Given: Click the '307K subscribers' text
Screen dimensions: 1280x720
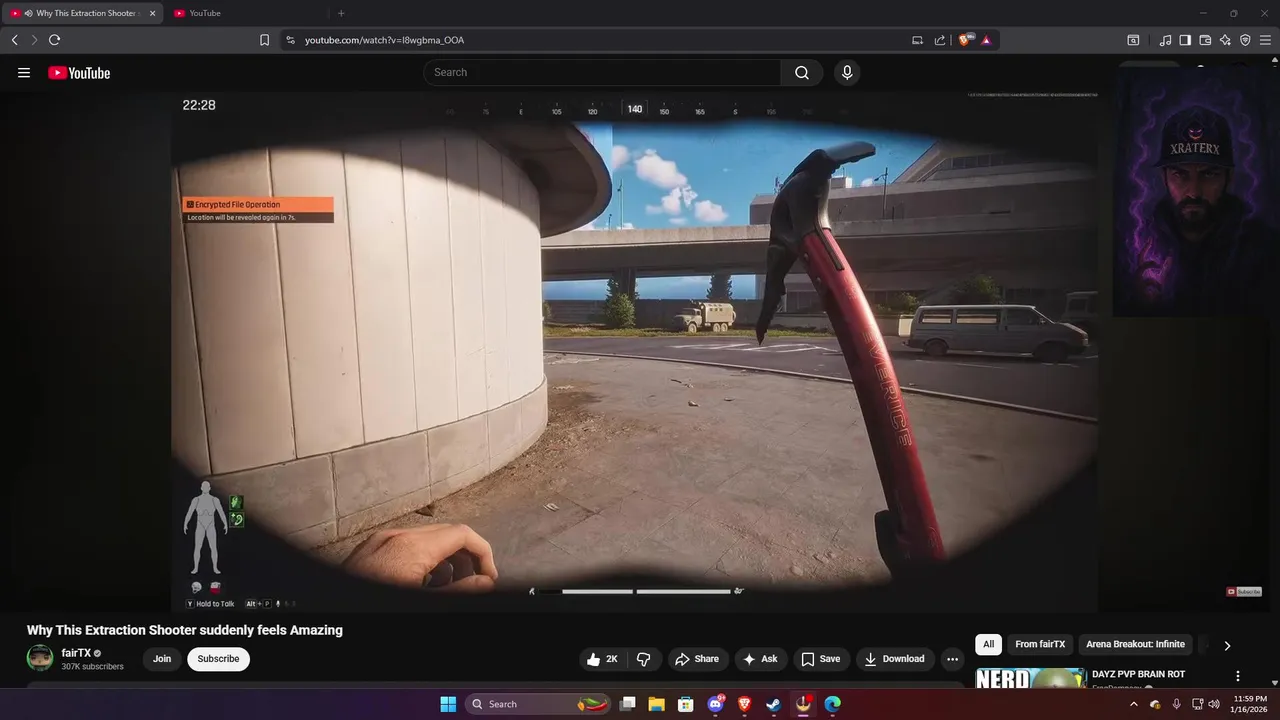Looking at the screenshot, I should click(93, 667).
